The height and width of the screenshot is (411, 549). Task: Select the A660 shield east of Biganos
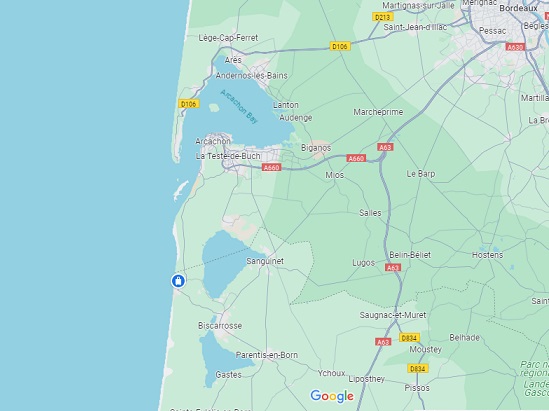[x=356, y=159]
